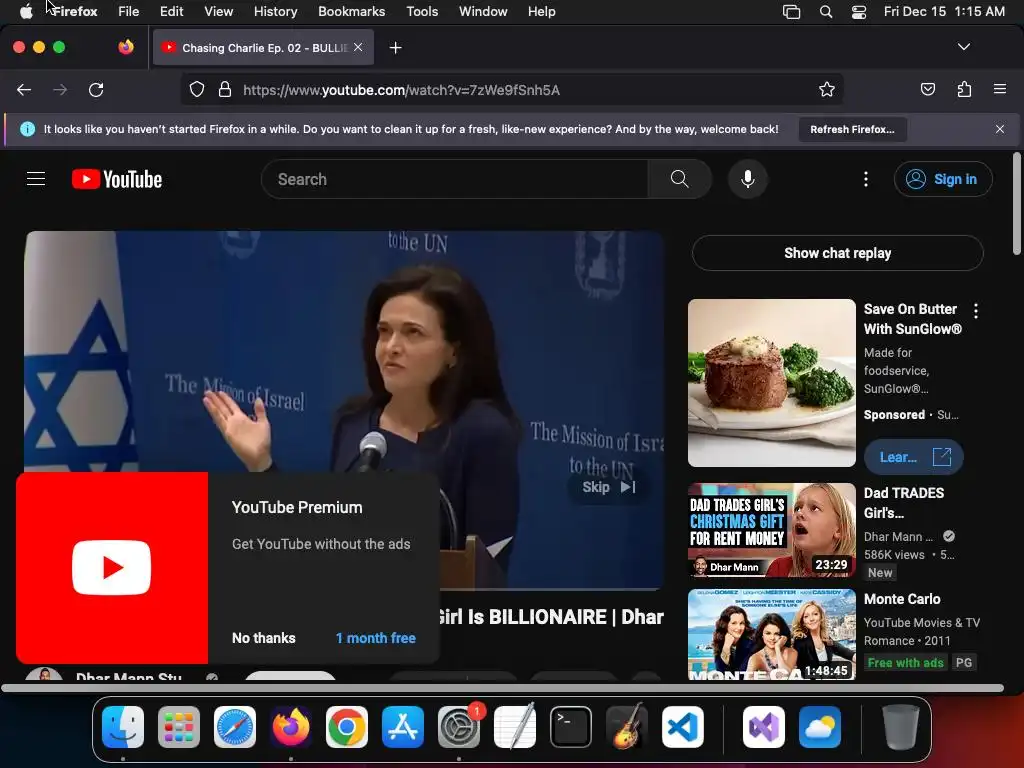Open Firefox application hamburger menu
The image size is (1024, 768).
[x=999, y=89]
